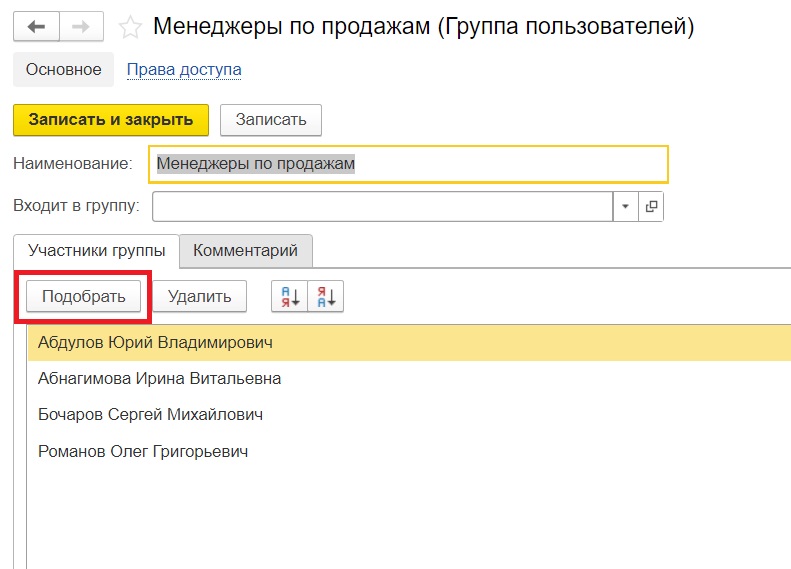Click the "Записать" button

(271, 120)
